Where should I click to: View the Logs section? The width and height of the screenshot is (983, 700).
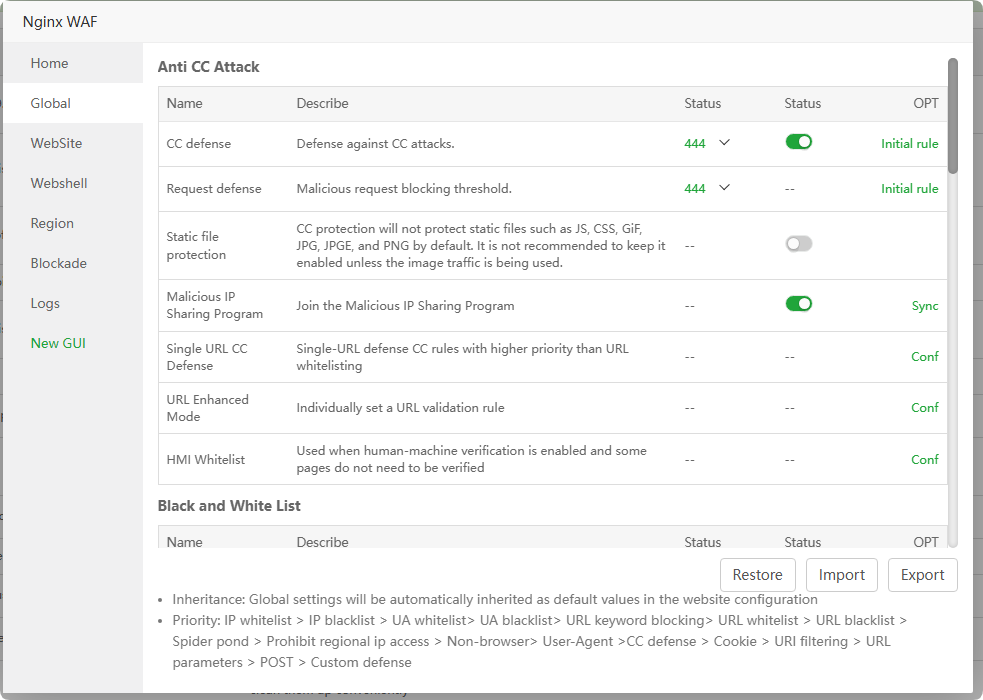(x=45, y=303)
